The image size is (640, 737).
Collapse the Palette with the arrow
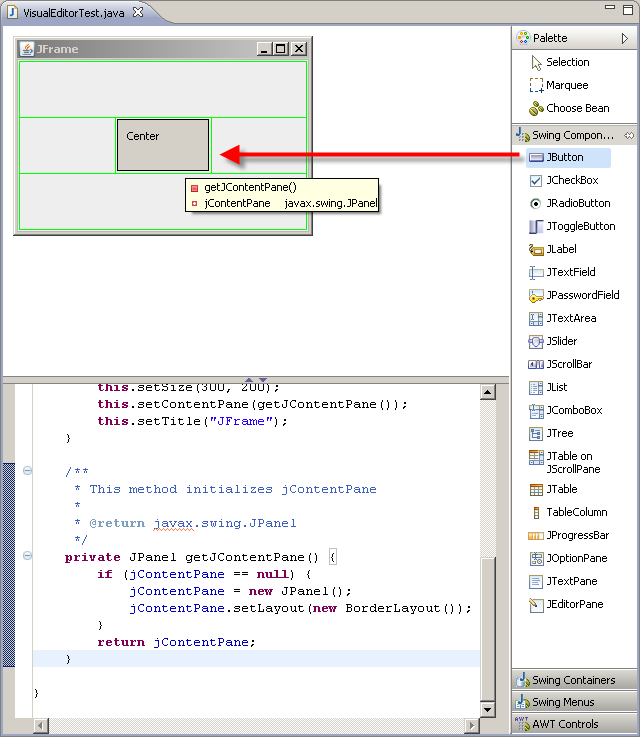pyautogui.click(x=625, y=39)
